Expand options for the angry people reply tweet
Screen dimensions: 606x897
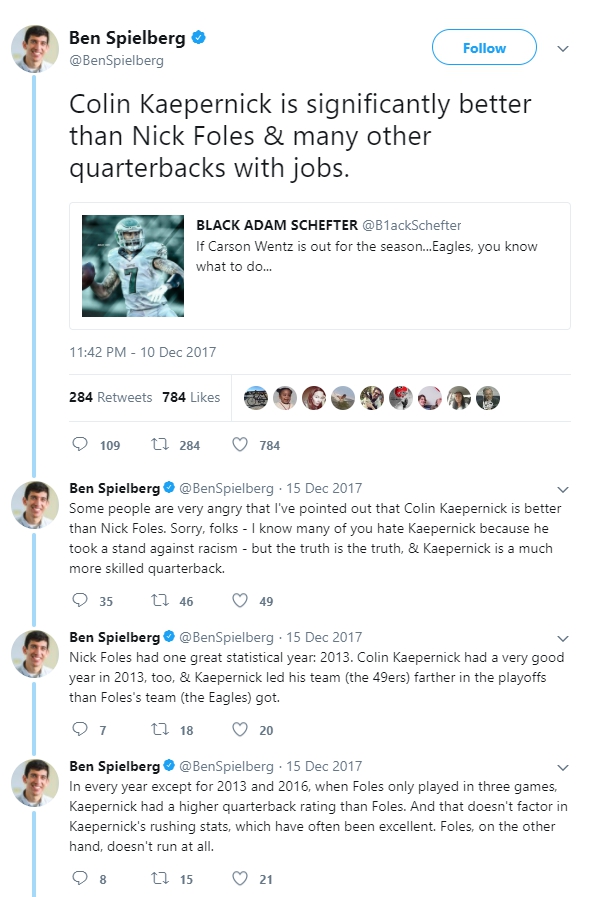pyautogui.click(x=563, y=489)
